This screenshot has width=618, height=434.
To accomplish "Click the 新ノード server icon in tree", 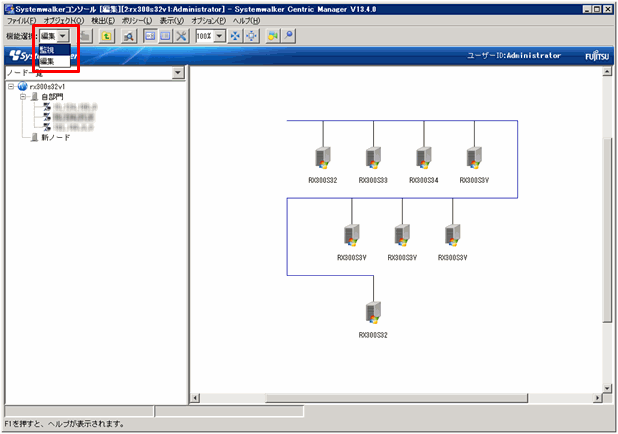I will pyautogui.click(x=35, y=138).
